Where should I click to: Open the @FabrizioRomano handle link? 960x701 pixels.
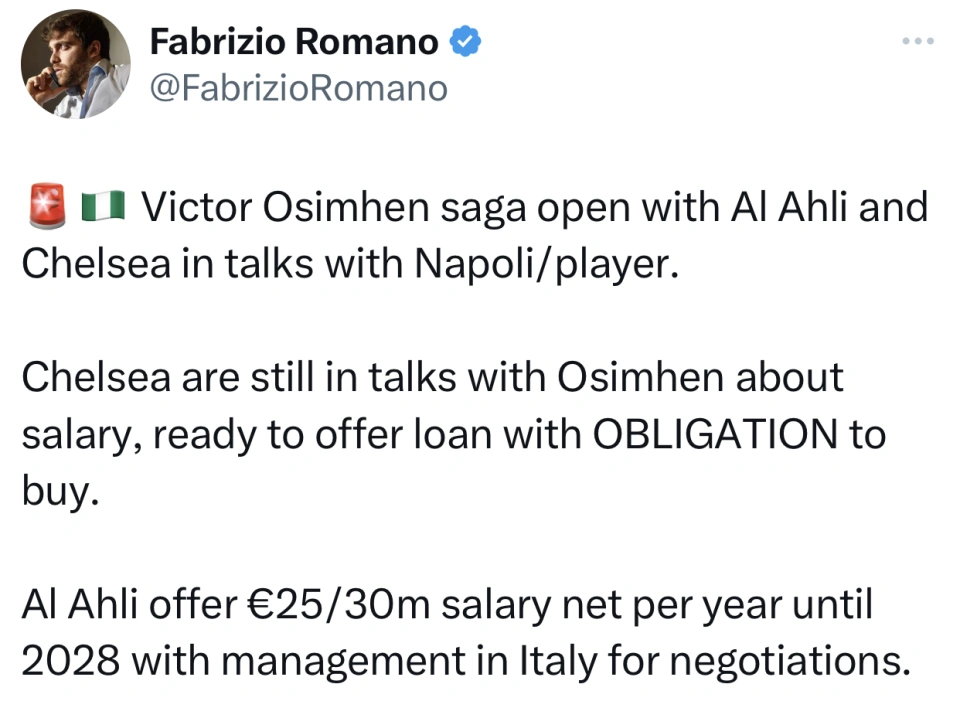pos(299,89)
